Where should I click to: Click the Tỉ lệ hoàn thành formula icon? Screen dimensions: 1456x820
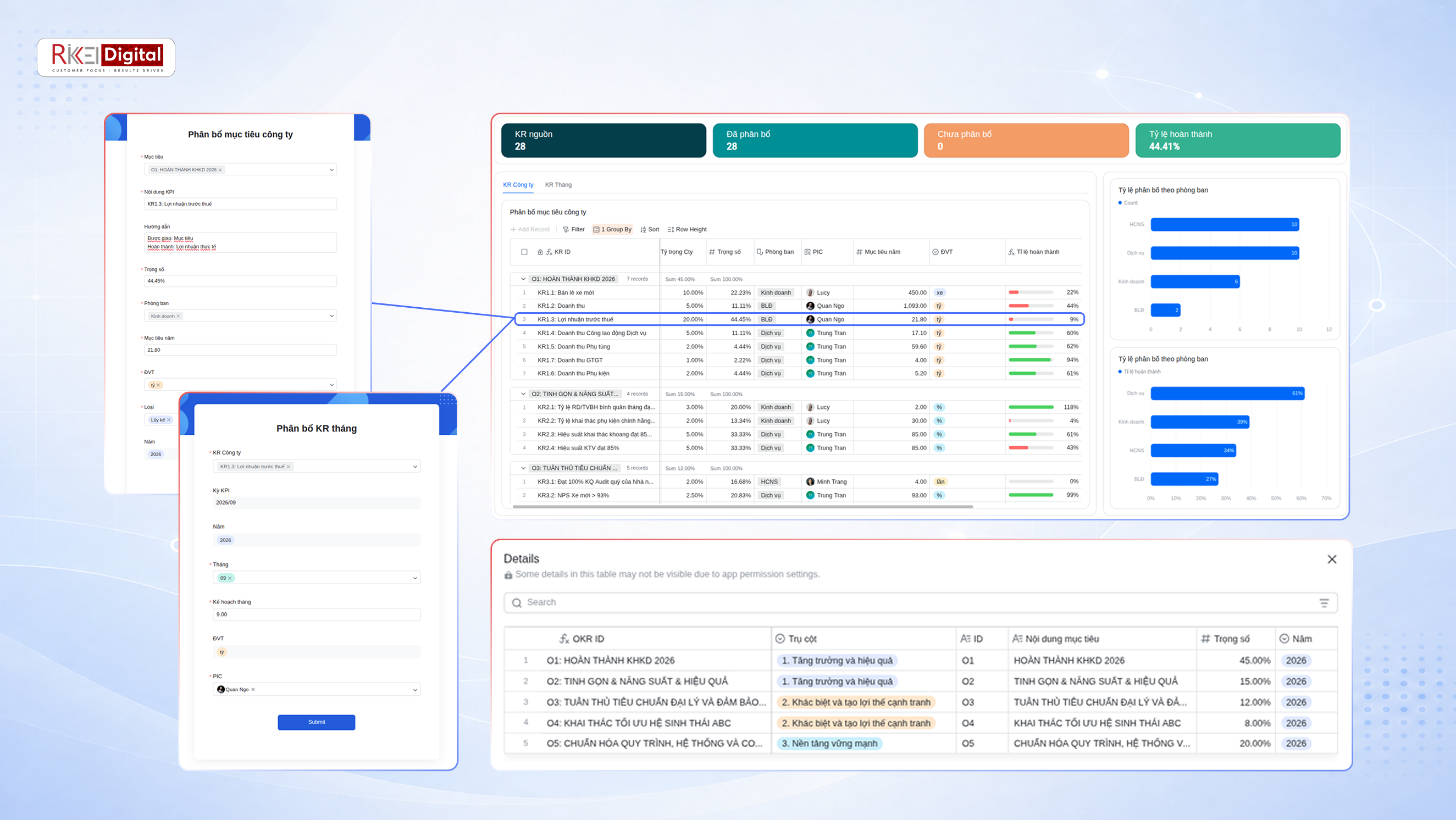pos(1011,252)
